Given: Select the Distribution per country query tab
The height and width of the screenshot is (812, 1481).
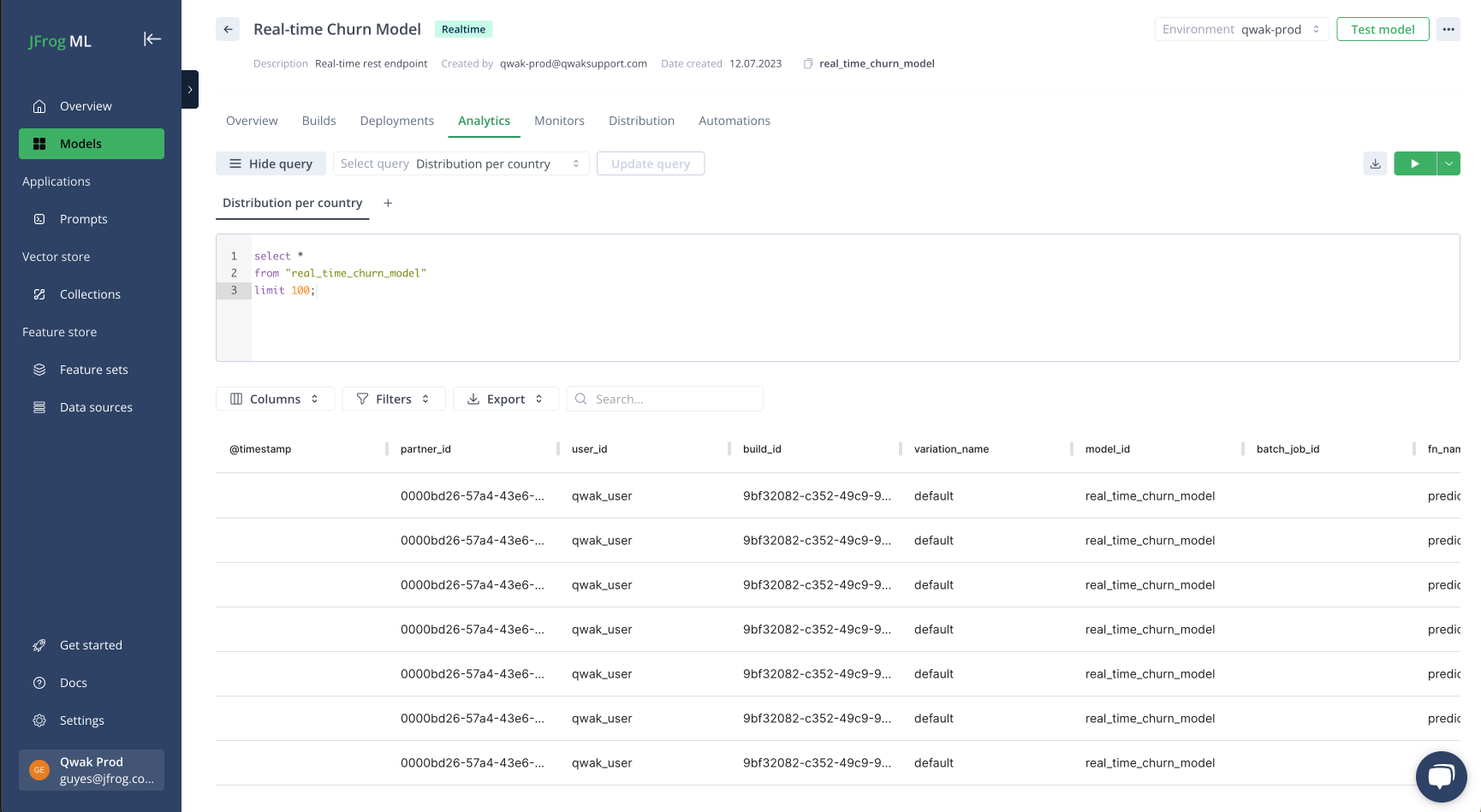Looking at the screenshot, I should 292,203.
